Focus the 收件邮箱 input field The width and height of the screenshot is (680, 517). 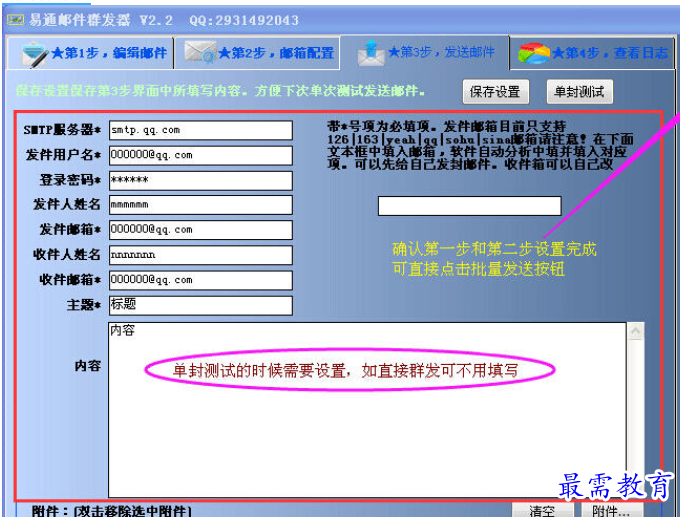[201, 280]
